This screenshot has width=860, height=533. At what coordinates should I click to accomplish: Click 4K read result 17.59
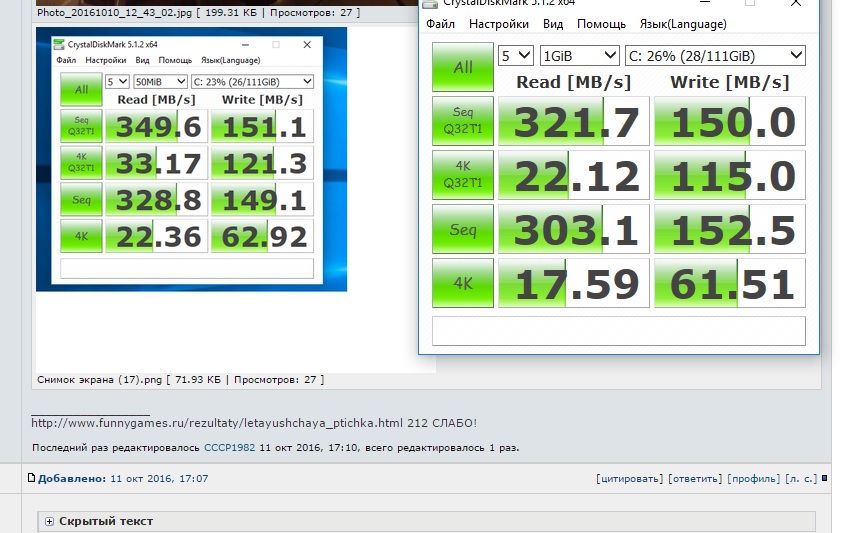(x=574, y=283)
